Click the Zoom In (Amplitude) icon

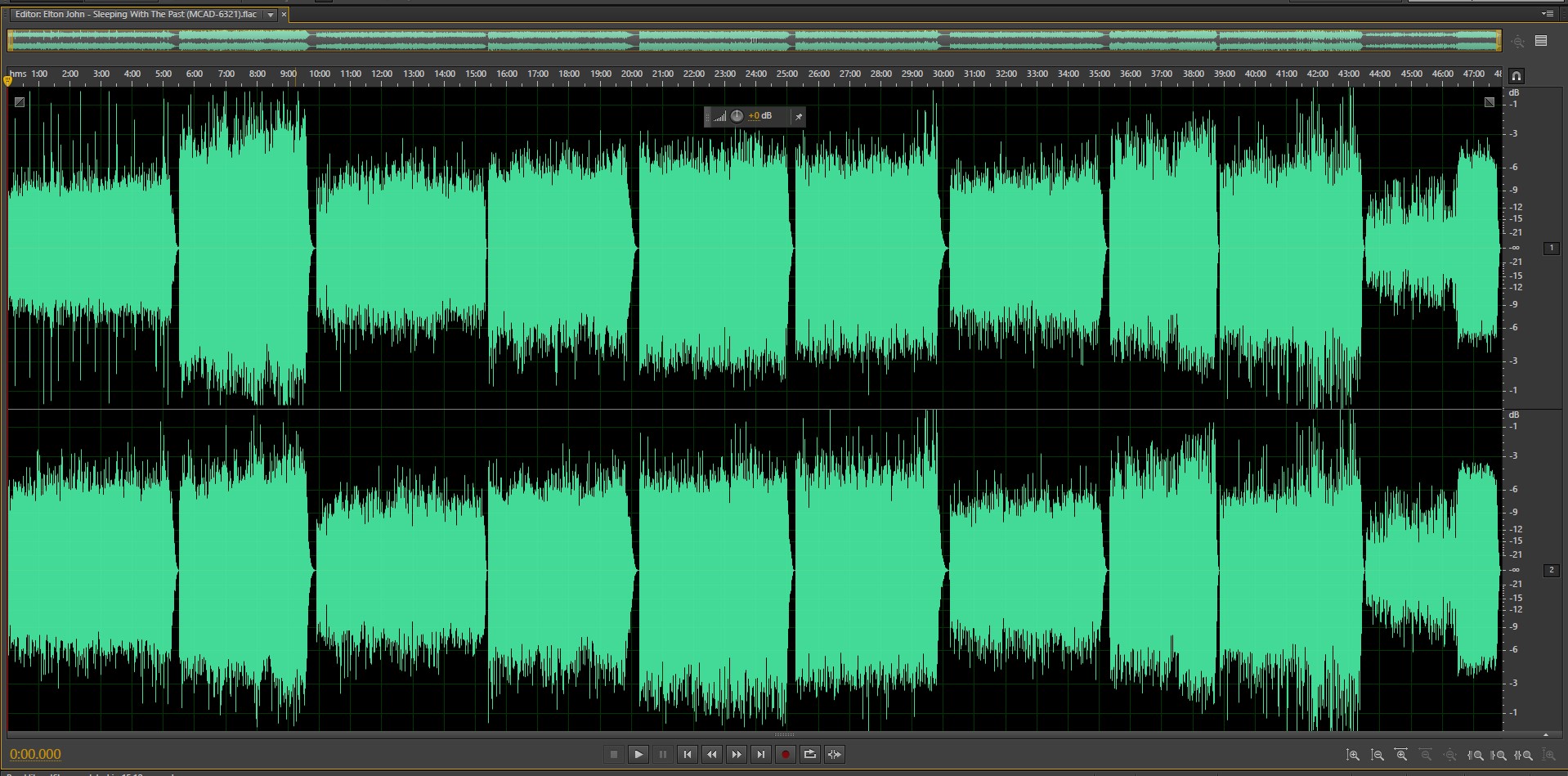(x=1353, y=755)
